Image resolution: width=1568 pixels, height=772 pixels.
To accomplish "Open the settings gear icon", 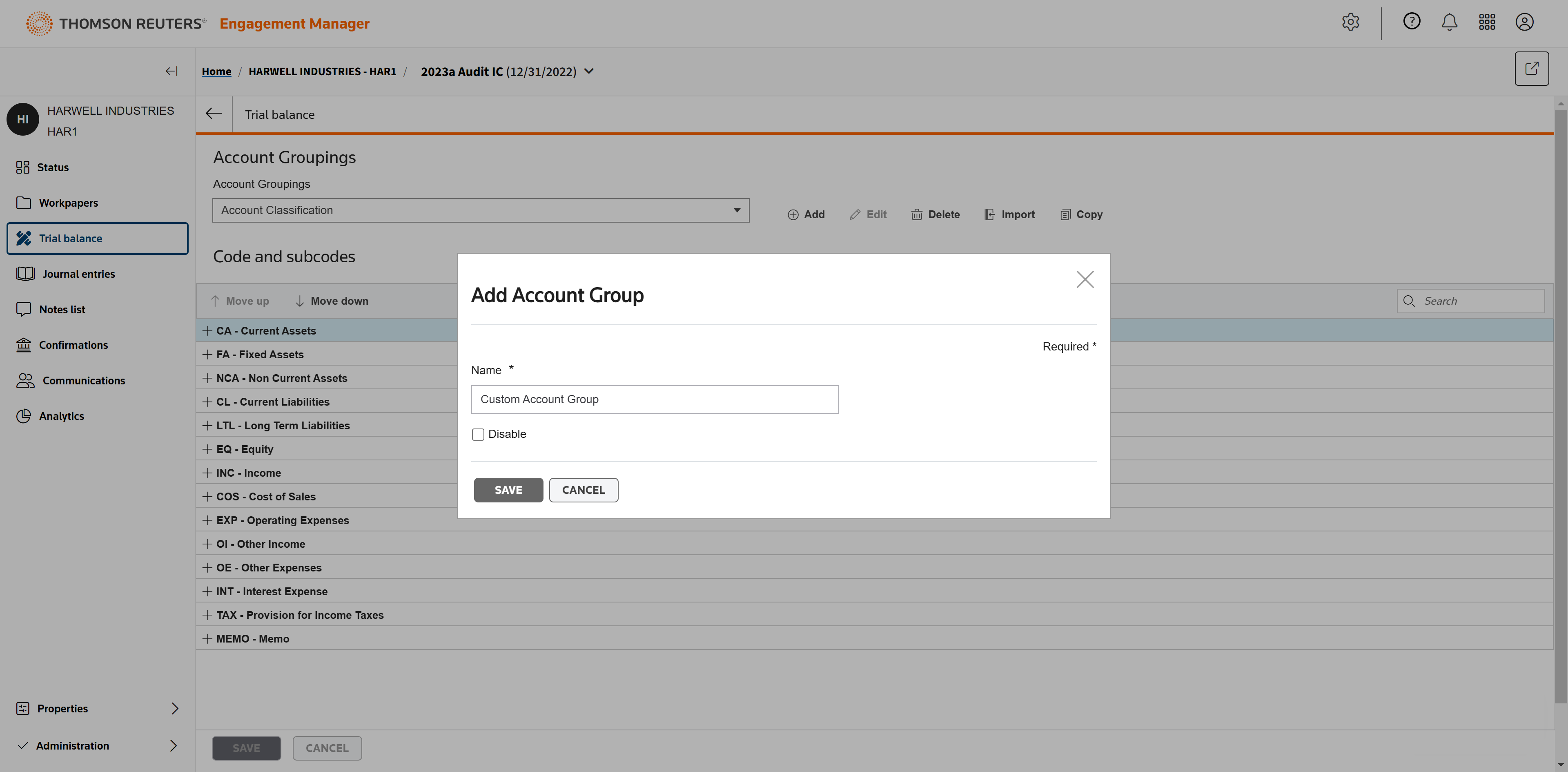I will [x=1350, y=22].
